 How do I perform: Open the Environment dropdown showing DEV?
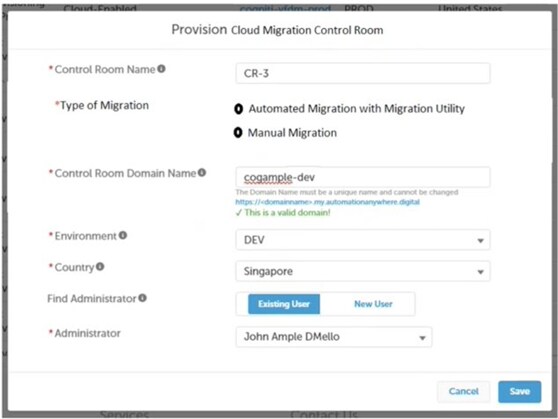[363, 240]
